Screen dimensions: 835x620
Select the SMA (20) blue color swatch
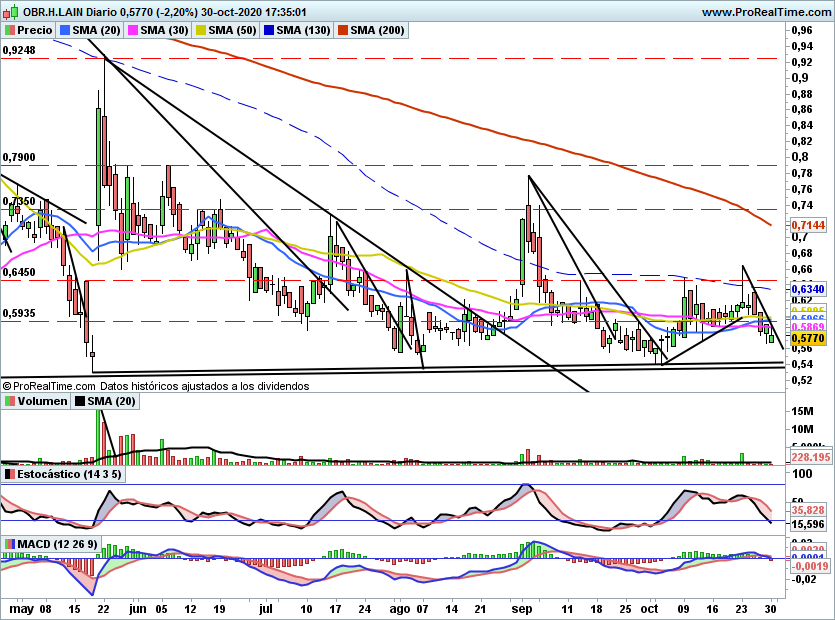click(64, 30)
